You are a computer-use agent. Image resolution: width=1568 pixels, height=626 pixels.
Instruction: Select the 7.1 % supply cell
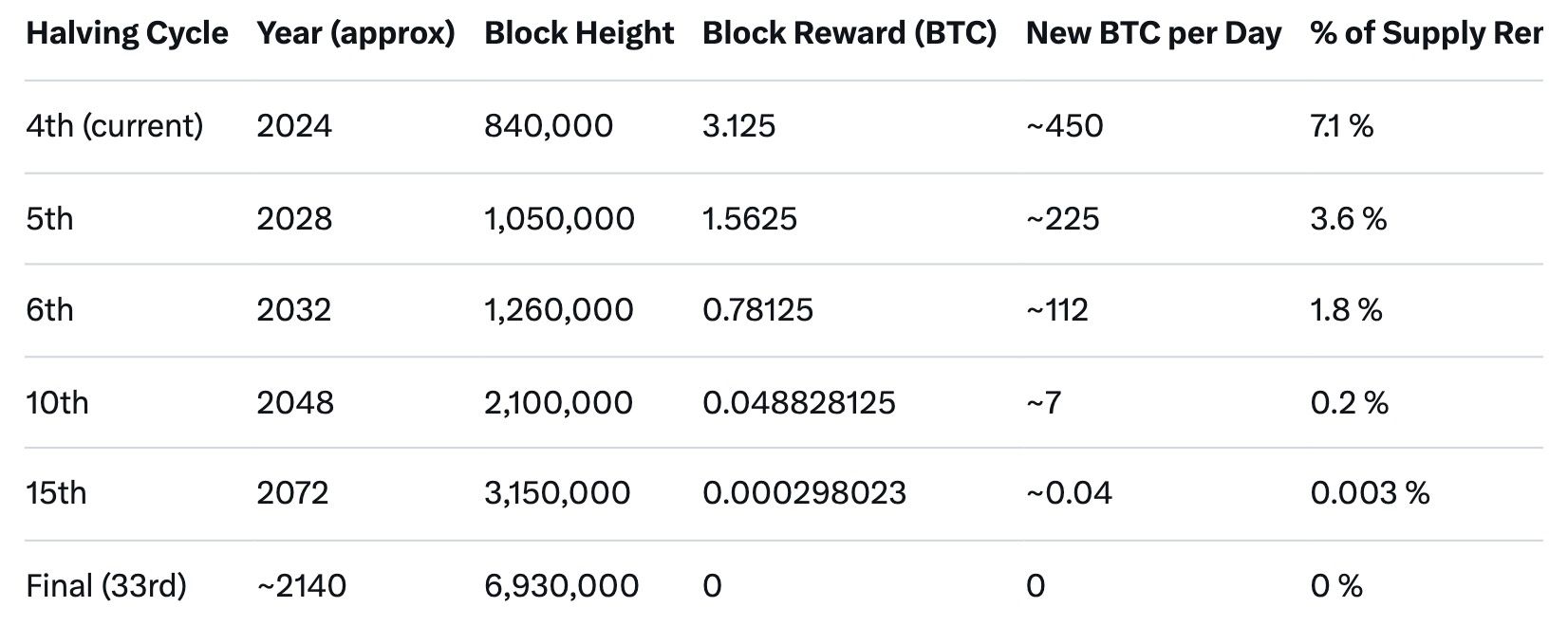[x=1341, y=126]
